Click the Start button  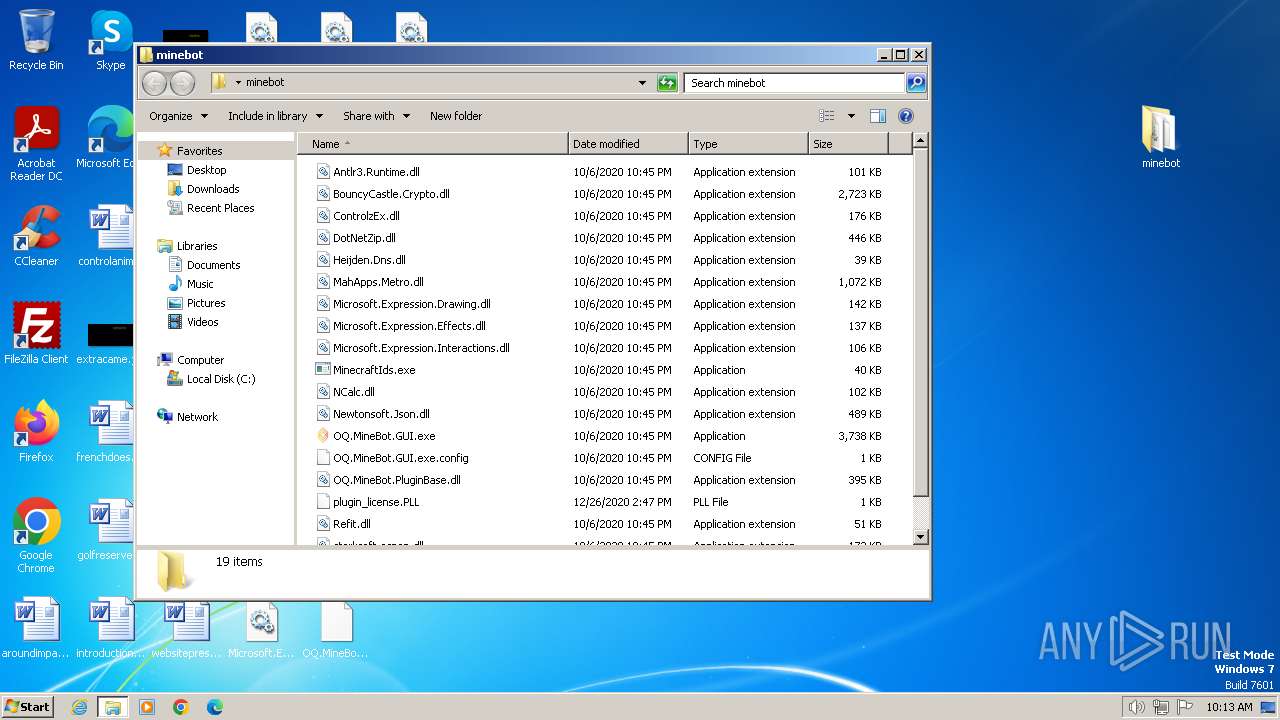tap(27, 706)
